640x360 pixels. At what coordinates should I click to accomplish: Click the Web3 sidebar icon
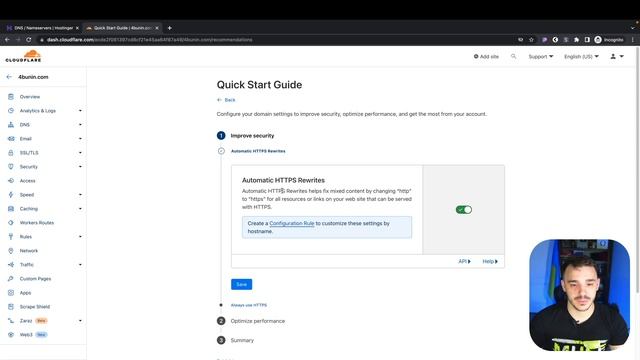[x=11, y=335]
